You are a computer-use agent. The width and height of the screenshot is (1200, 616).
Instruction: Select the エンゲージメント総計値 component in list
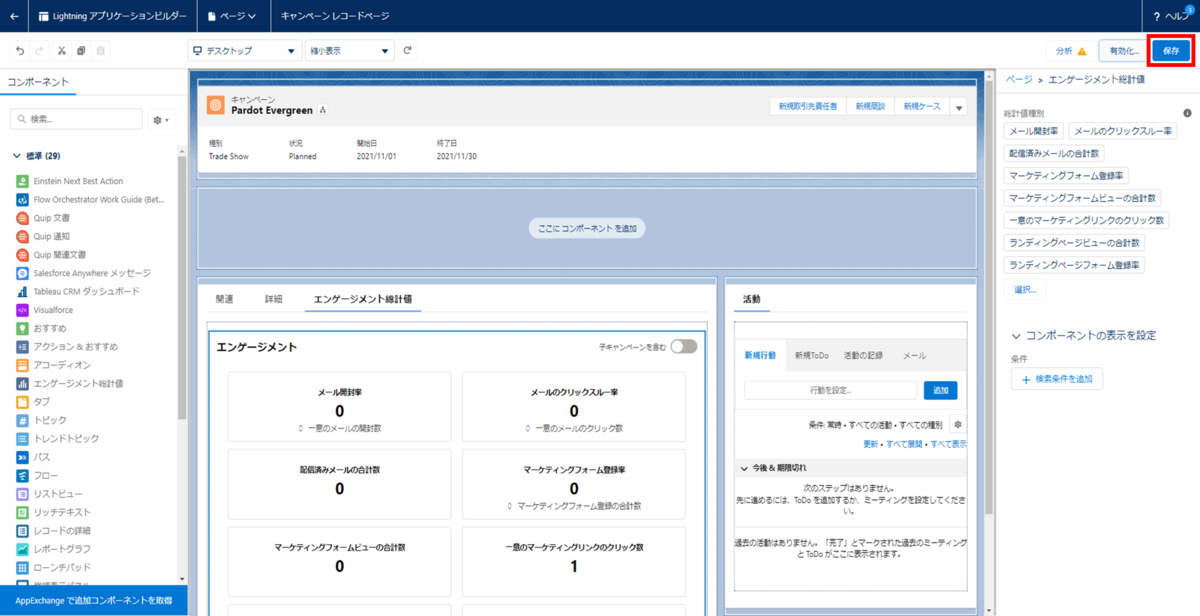70,383
